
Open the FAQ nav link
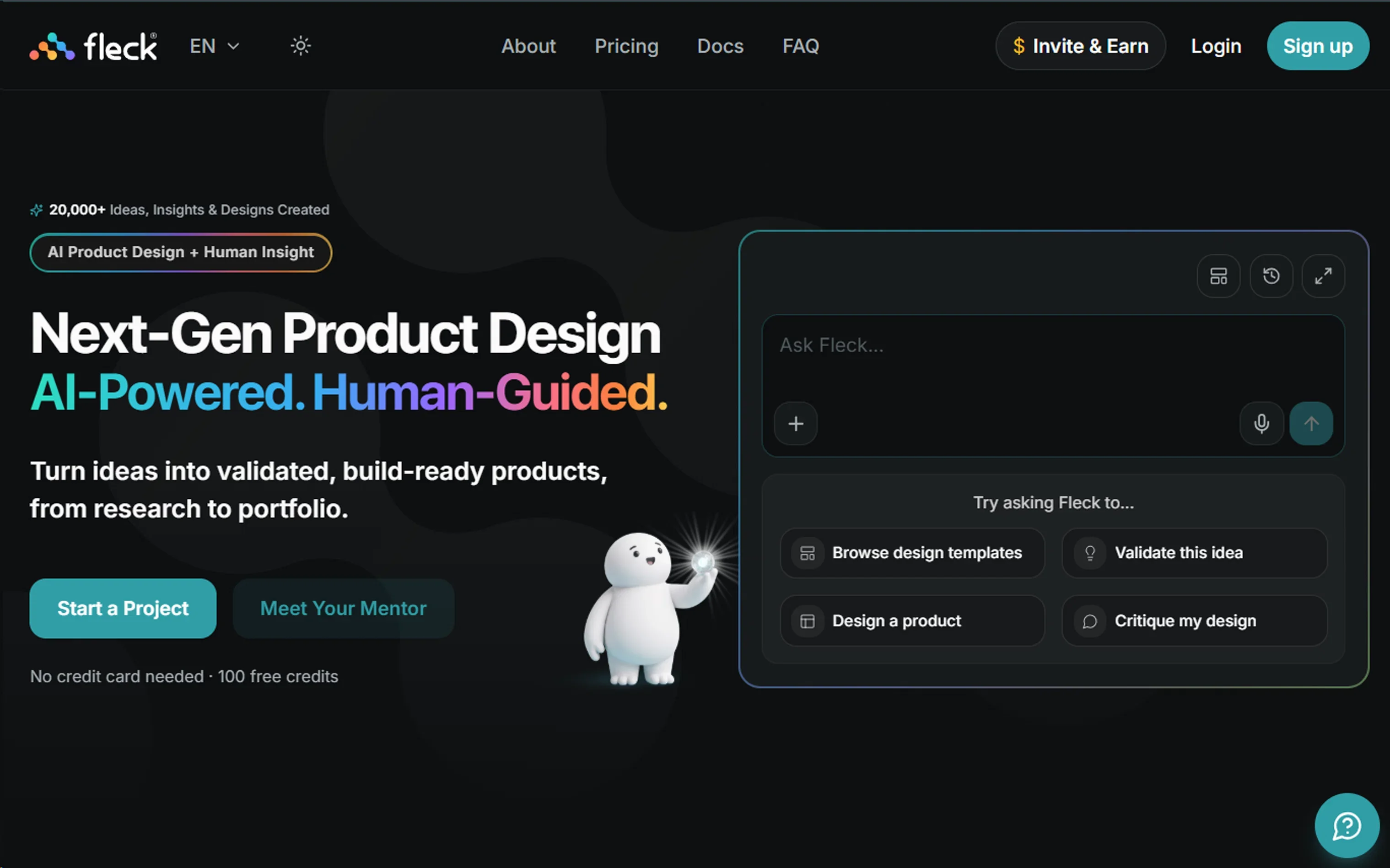pyautogui.click(x=801, y=46)
